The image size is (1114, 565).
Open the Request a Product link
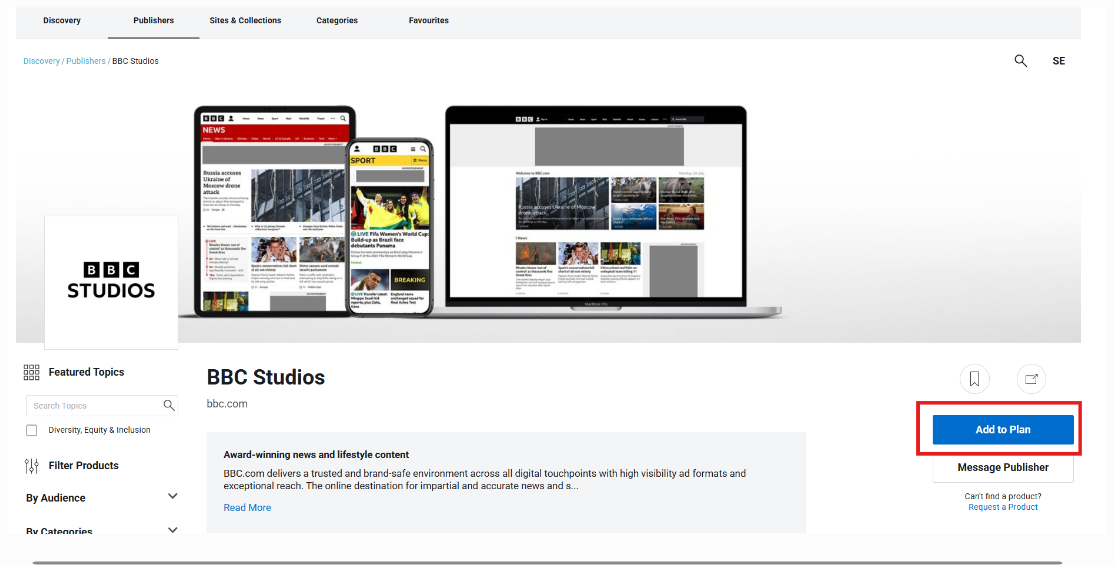click(1002, 507)
